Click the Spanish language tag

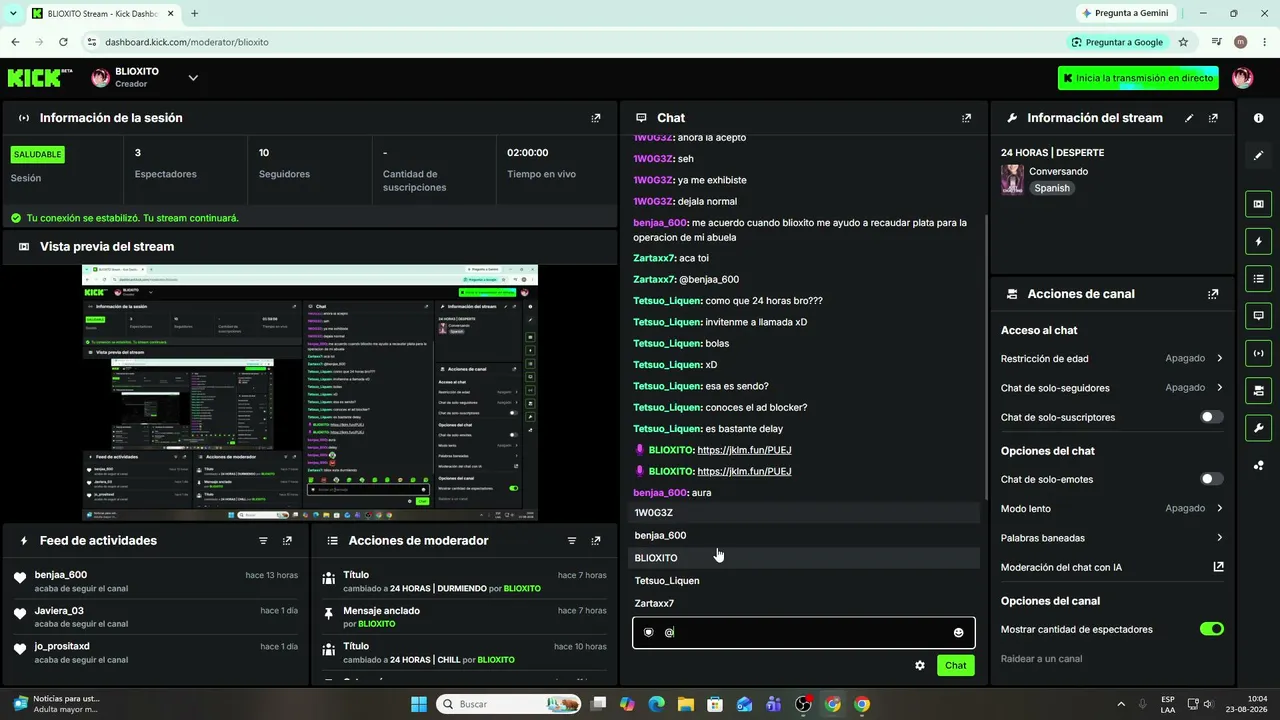pos(1052,188)
